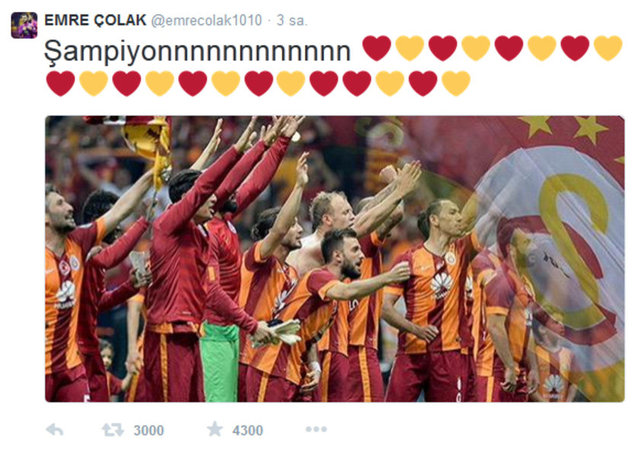View the 4300 favorites count
The image size is (640, 454).
pos(248,430)
